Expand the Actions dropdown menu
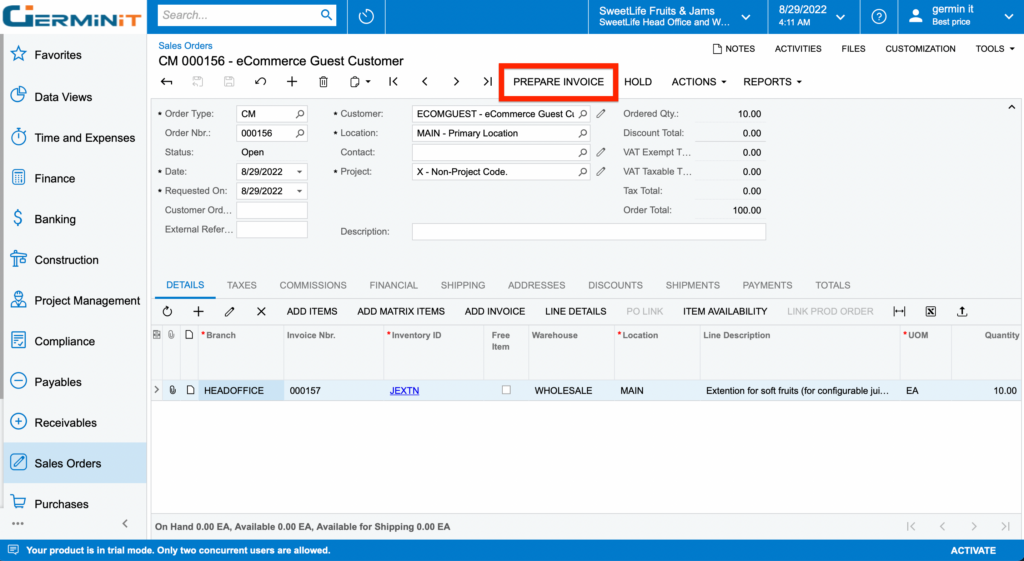Image resolution: width=1024 pixels, height=561 pixels. 698,82
